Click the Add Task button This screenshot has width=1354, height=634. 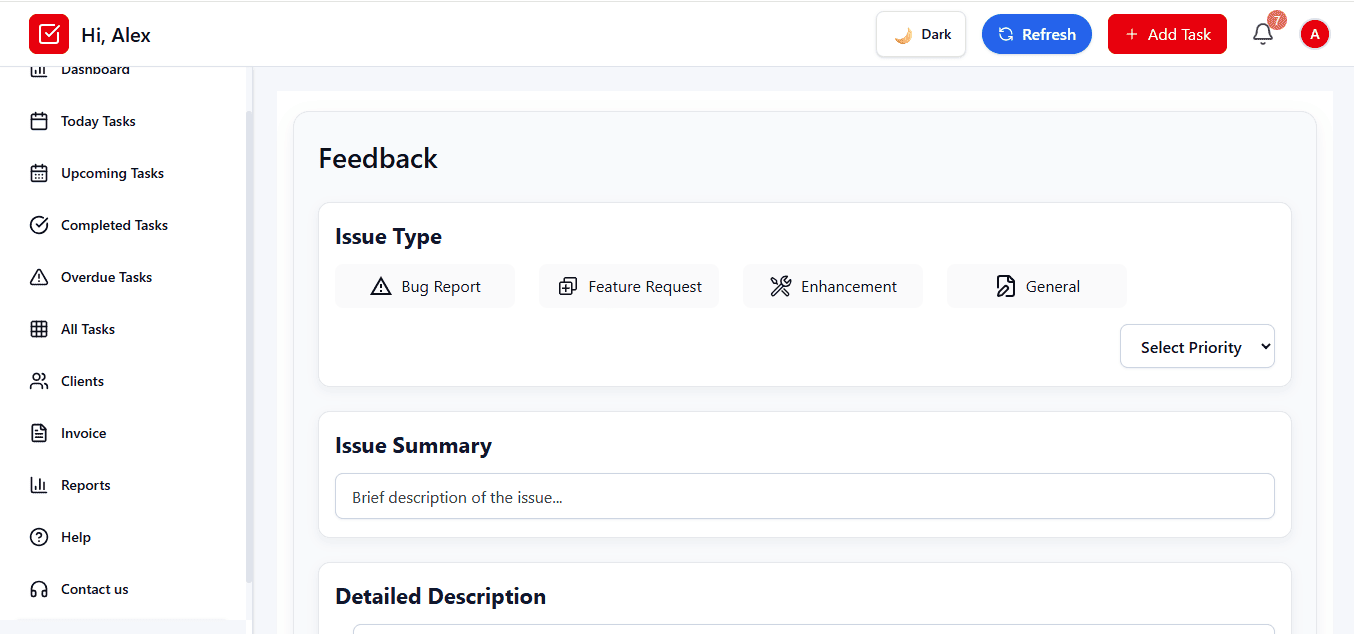(1167, 34)
